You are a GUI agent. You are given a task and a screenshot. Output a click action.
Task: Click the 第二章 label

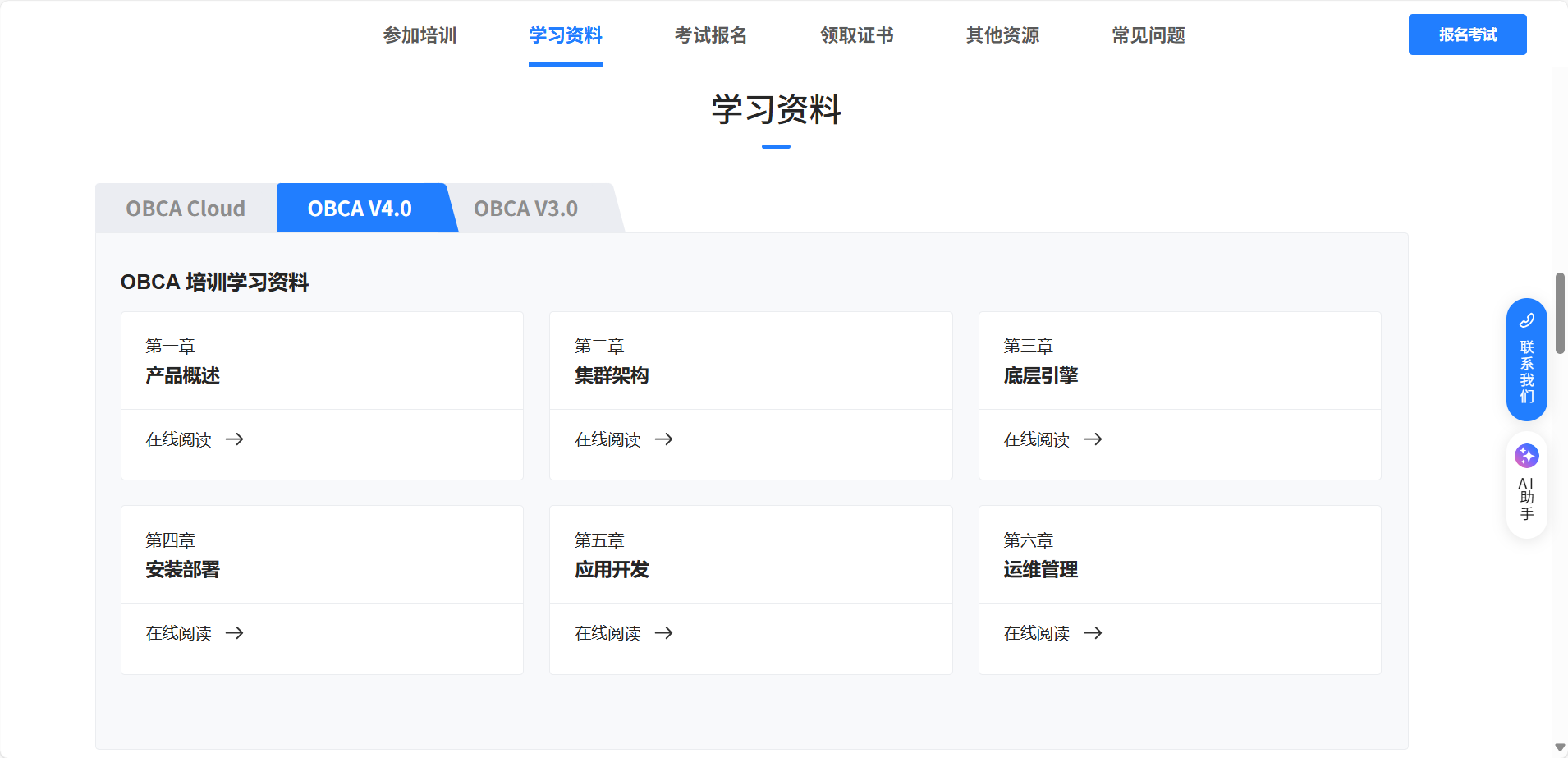[600, 346]
